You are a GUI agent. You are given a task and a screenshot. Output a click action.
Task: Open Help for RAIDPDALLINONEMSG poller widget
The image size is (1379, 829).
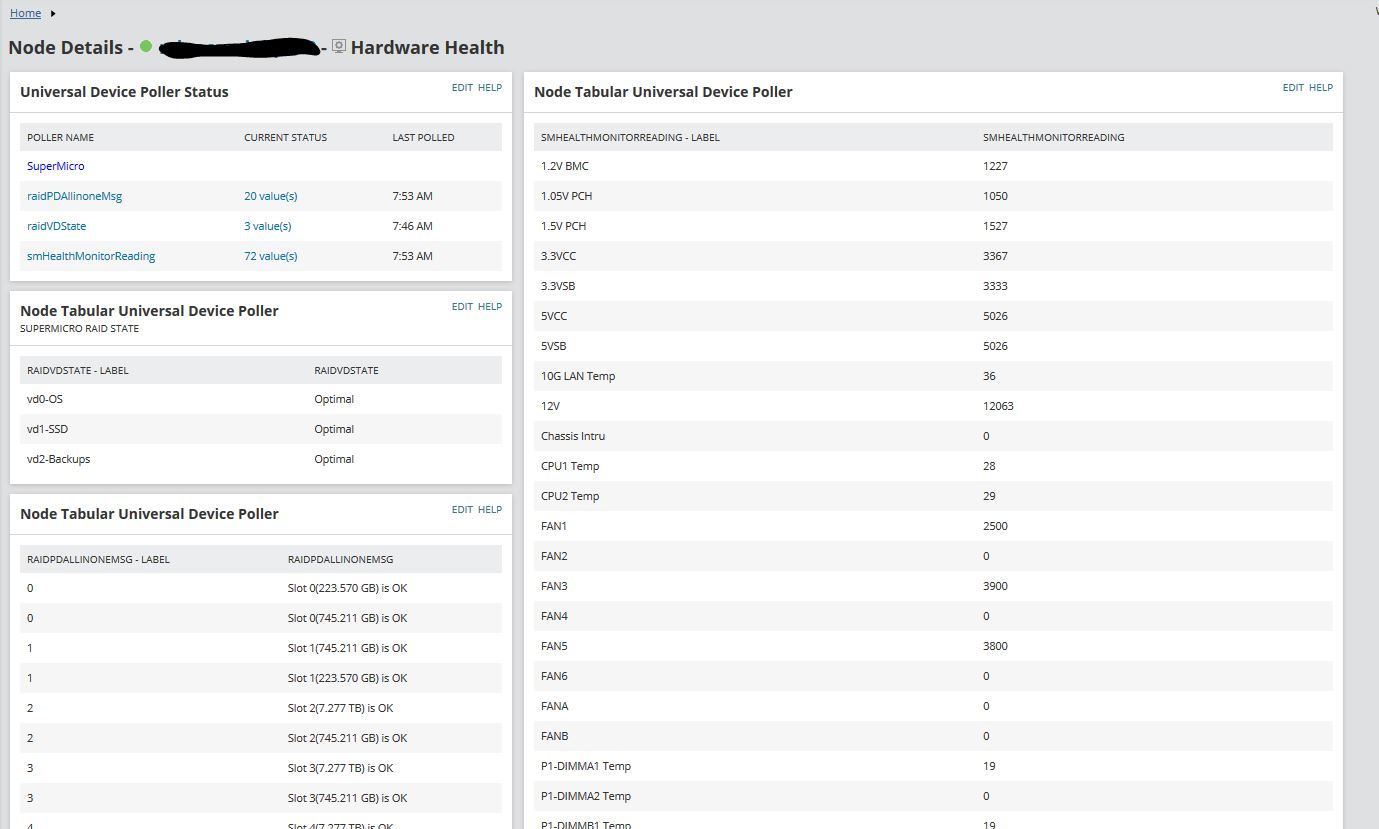tap(490, 510)
